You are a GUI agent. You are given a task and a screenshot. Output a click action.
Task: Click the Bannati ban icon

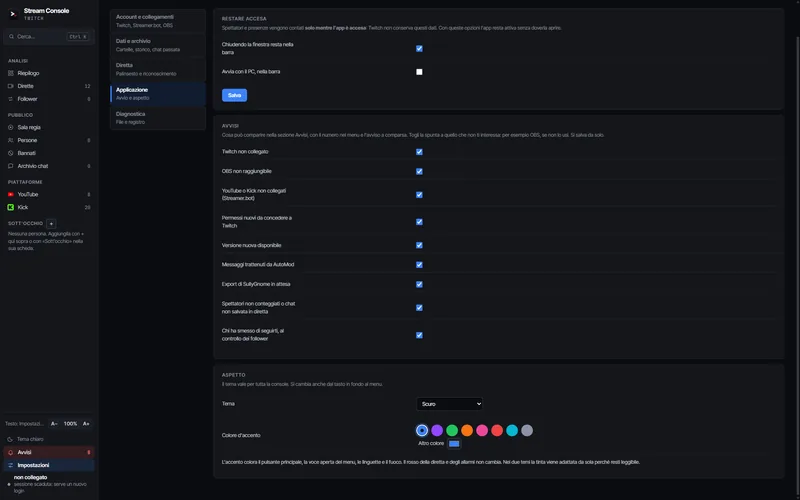(11, 153)
